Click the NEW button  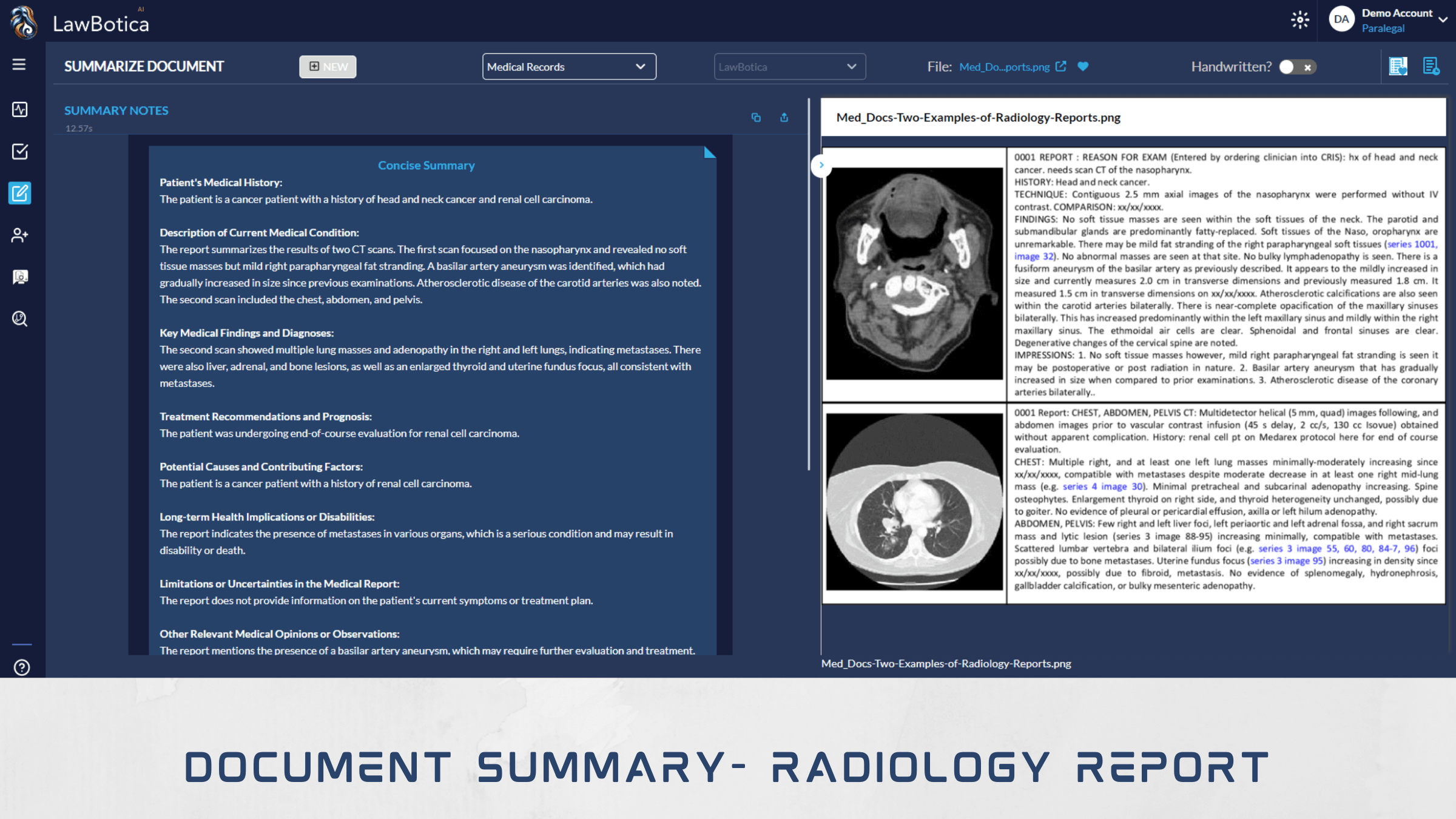point(328,67)
